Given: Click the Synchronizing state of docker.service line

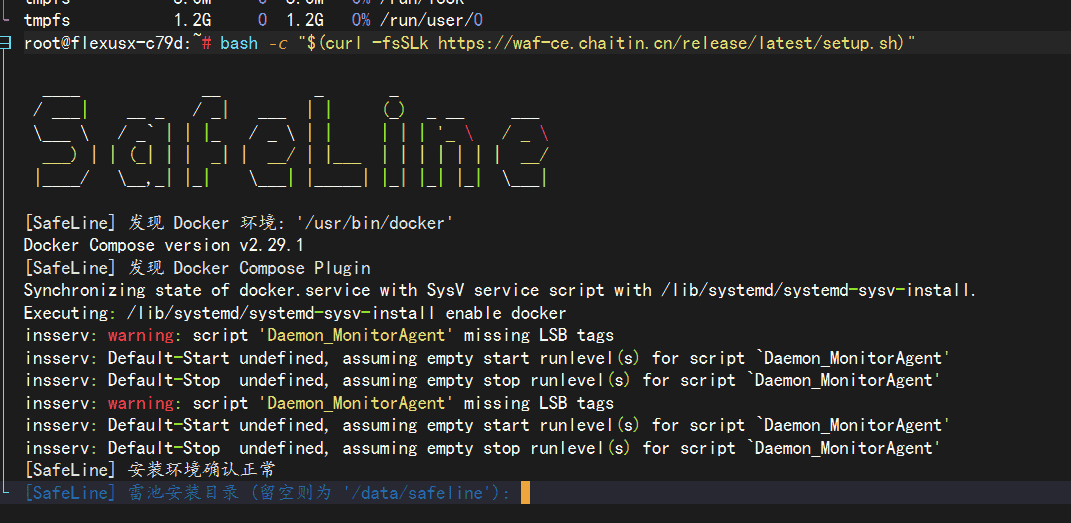Looking at the screenshot, I should pos(500,290).
